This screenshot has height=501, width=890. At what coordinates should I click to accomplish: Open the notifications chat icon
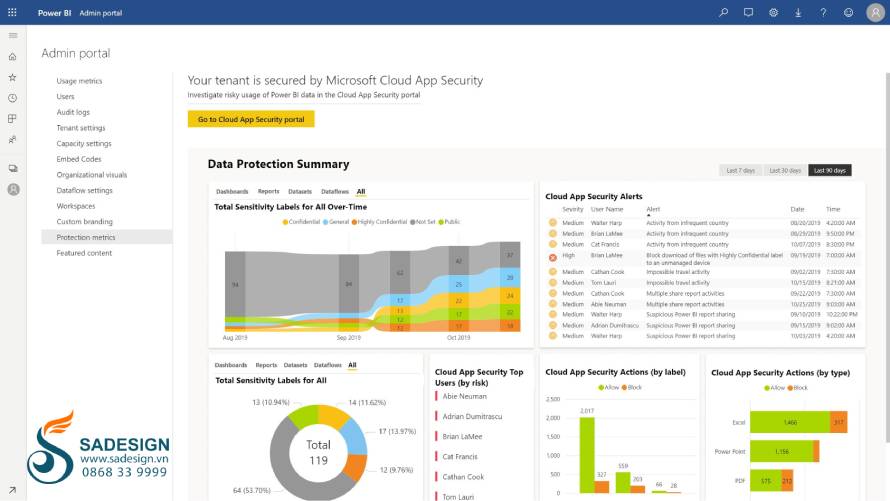[x=748, y=12]
